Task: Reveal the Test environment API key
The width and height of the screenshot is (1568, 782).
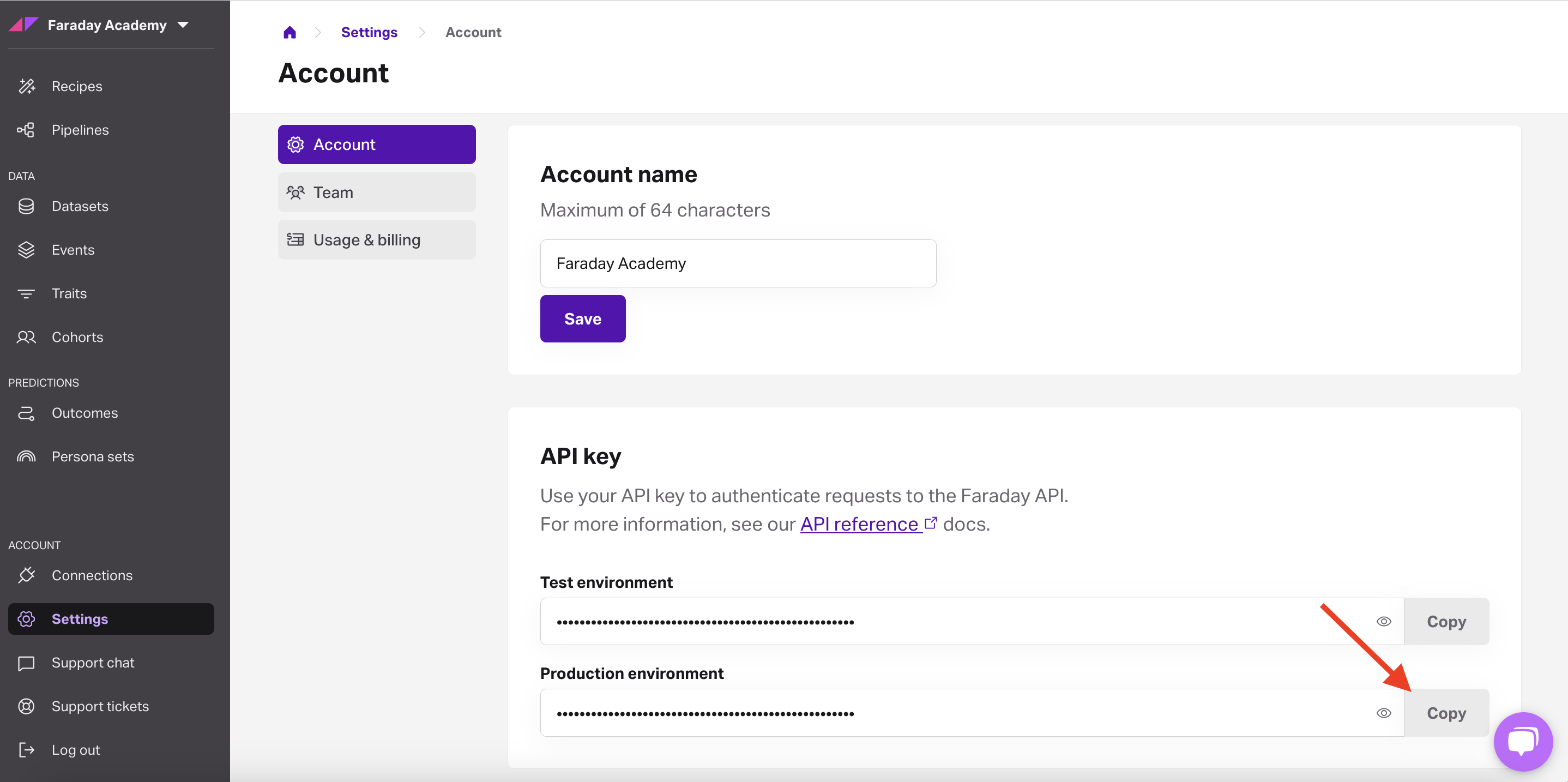Action: [x=1384, y=621]
